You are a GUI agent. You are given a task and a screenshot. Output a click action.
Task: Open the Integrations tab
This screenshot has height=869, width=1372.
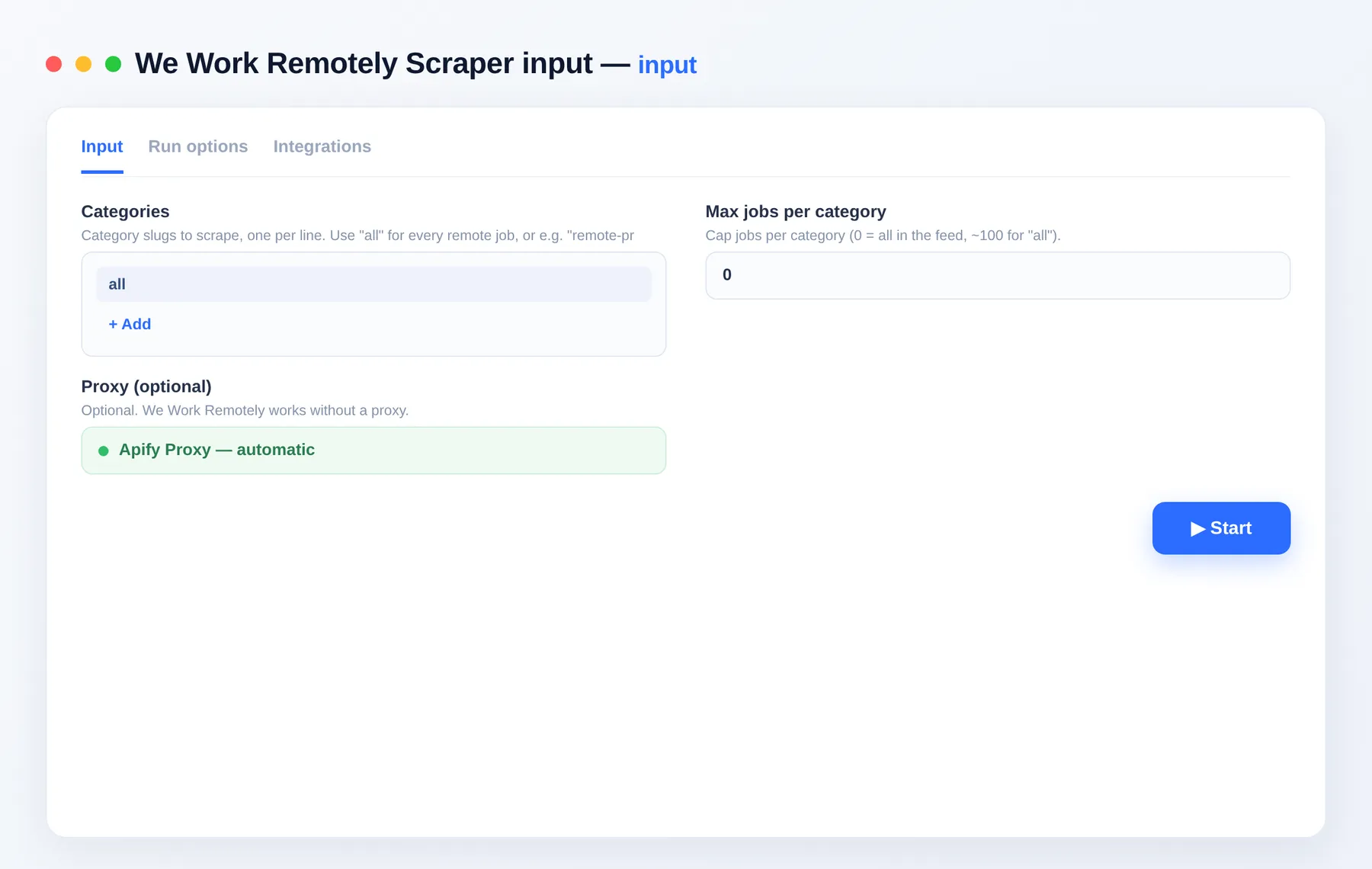pyautogui.click(x=322, y=146)
